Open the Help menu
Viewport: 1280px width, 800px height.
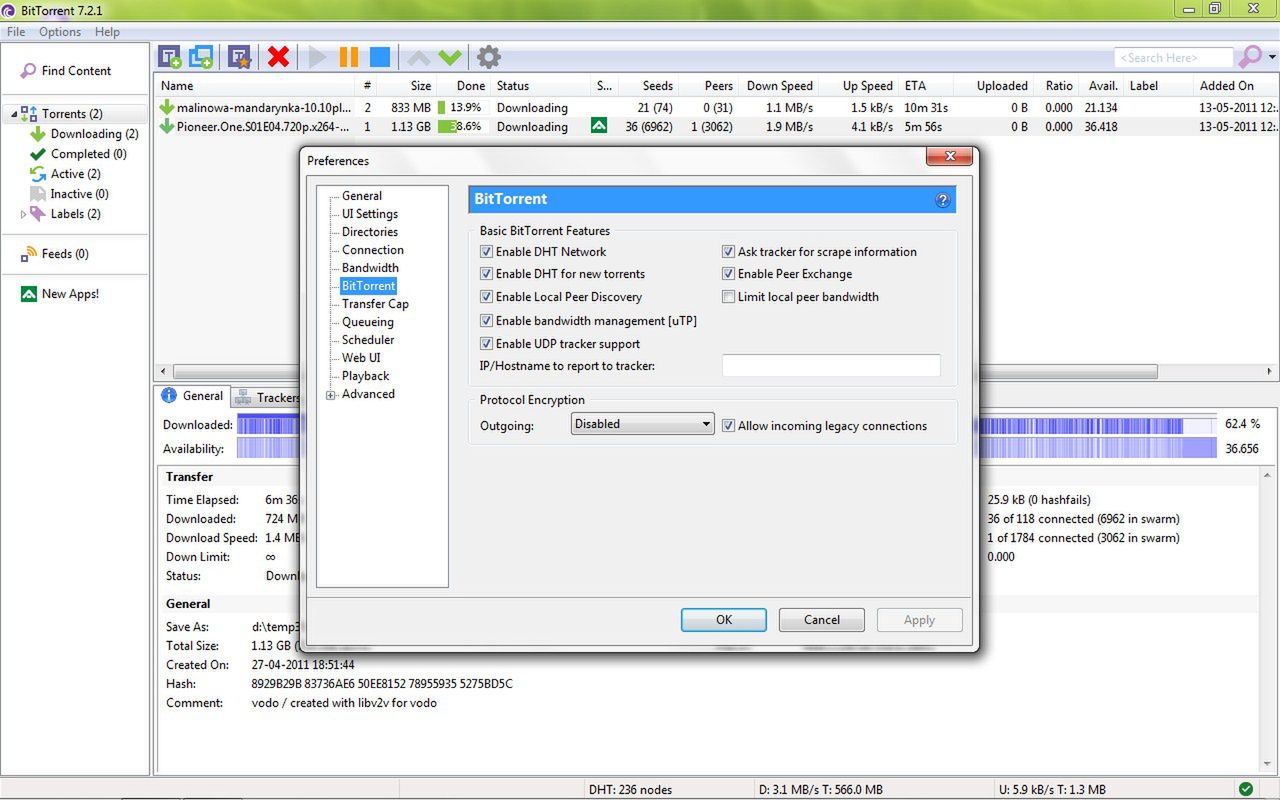[107, 32]
